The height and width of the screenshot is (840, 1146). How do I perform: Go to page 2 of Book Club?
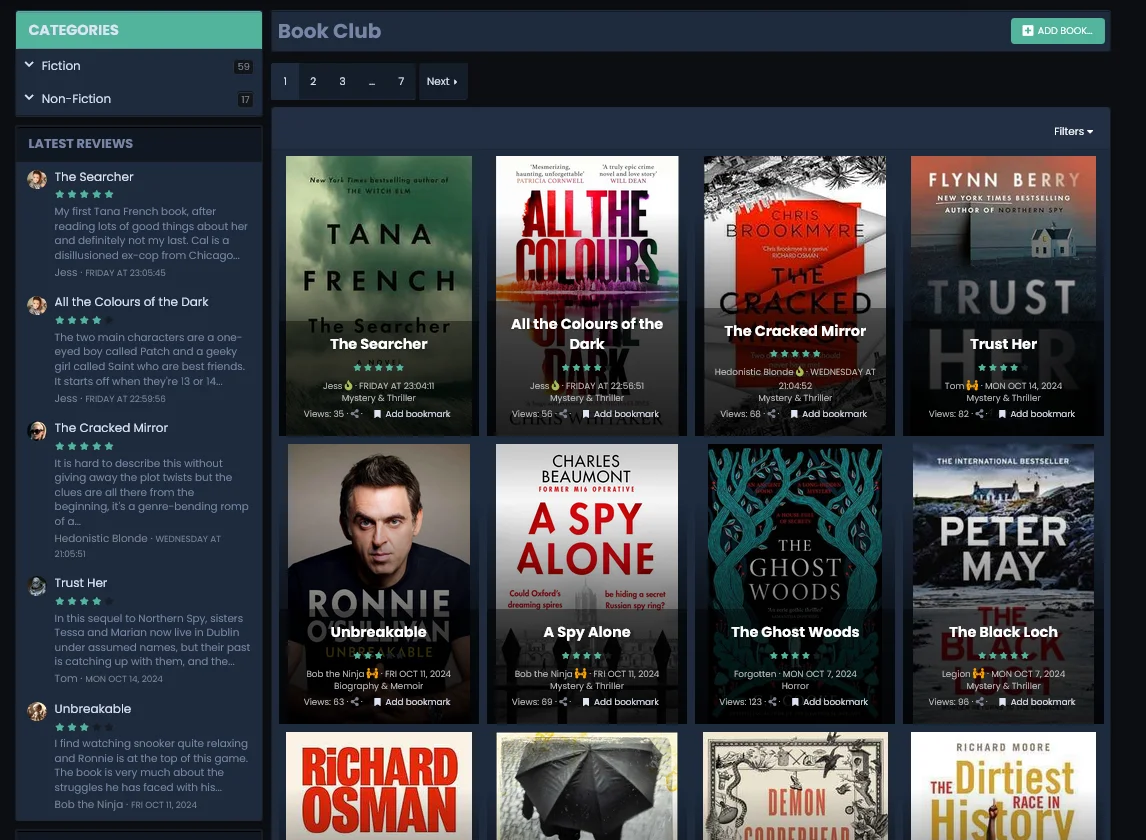313,81
